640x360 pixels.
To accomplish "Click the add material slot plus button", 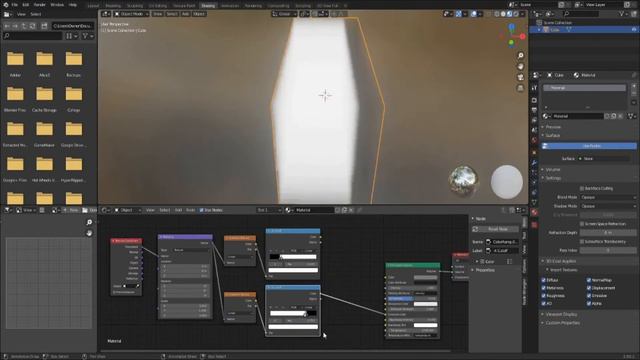I will pos(633,87).
